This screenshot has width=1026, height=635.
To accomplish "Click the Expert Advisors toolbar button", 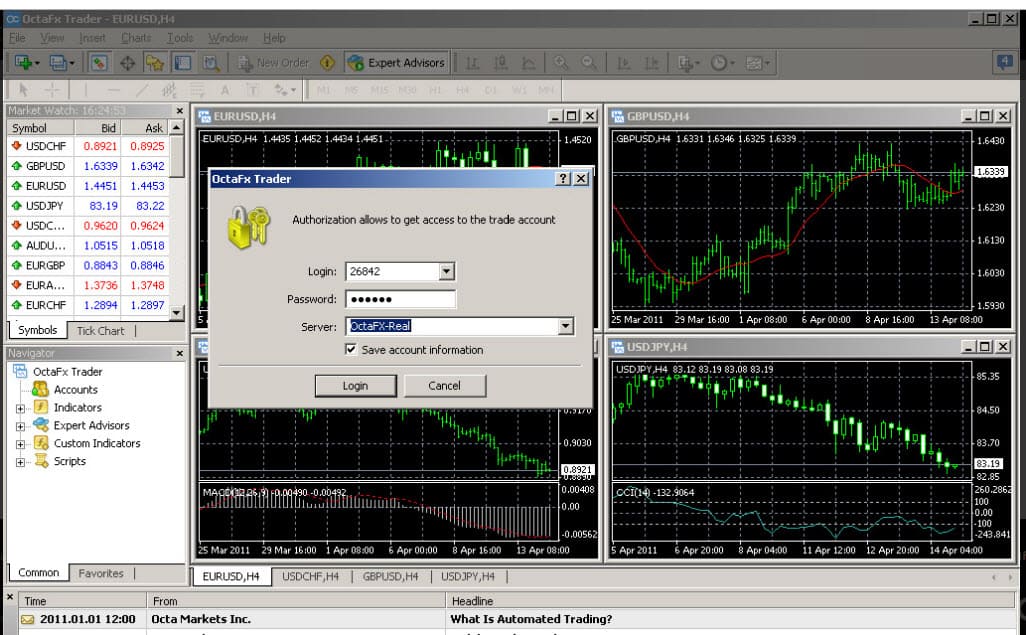I will [x=396, y=63].
